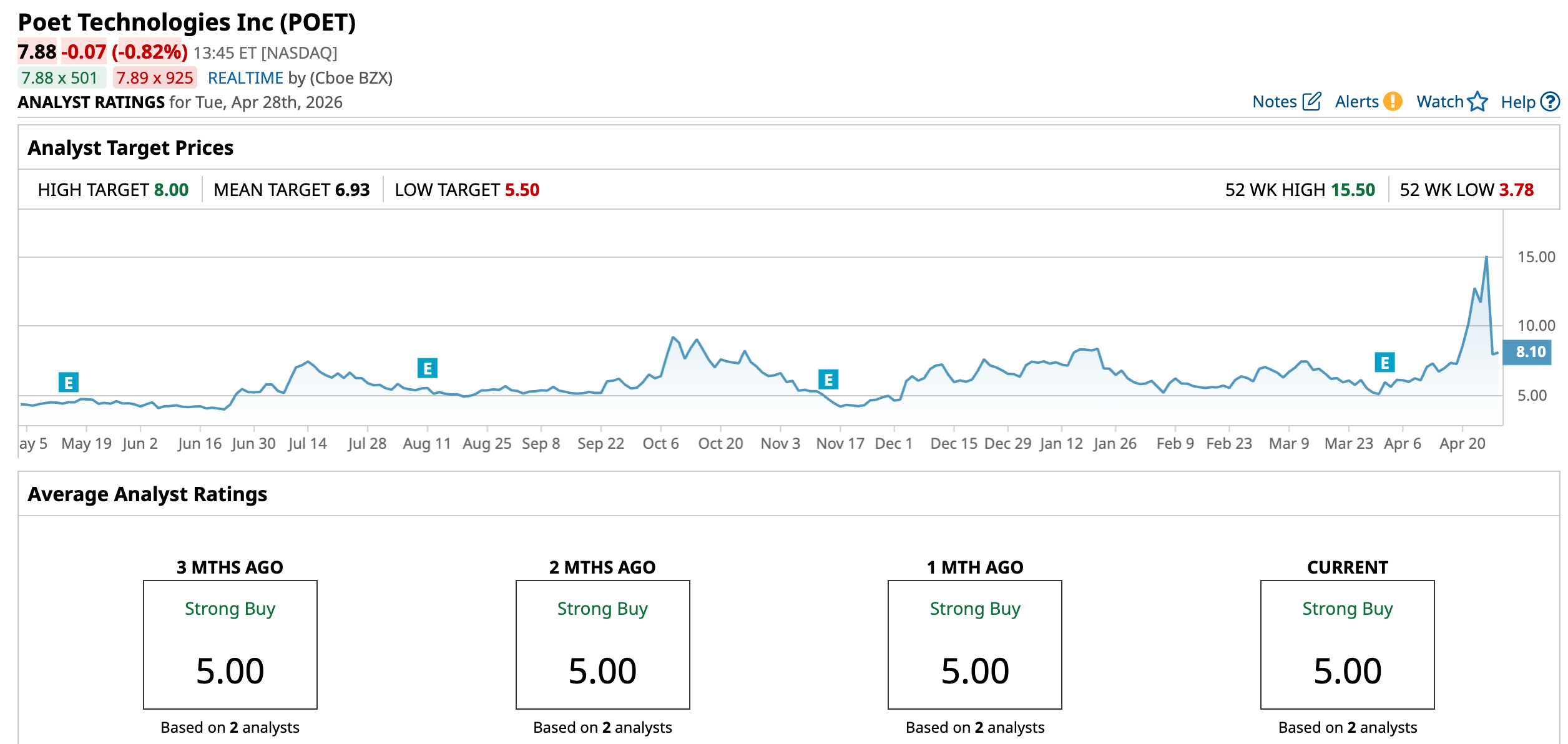Click the 1 MTH AGO rating box
The image size is (1568, 744).
[x=974, y=644]
